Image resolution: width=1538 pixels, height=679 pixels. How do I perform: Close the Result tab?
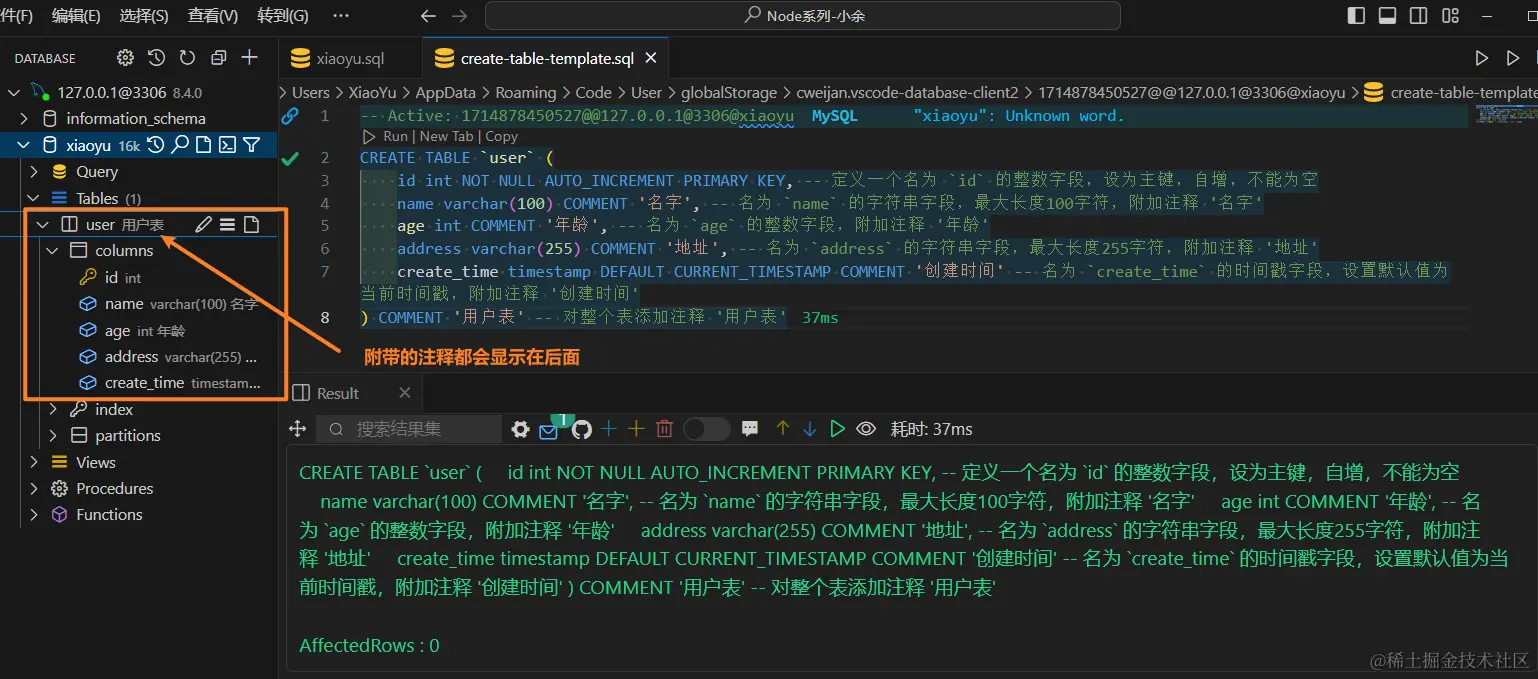click(x=404, y=393)
